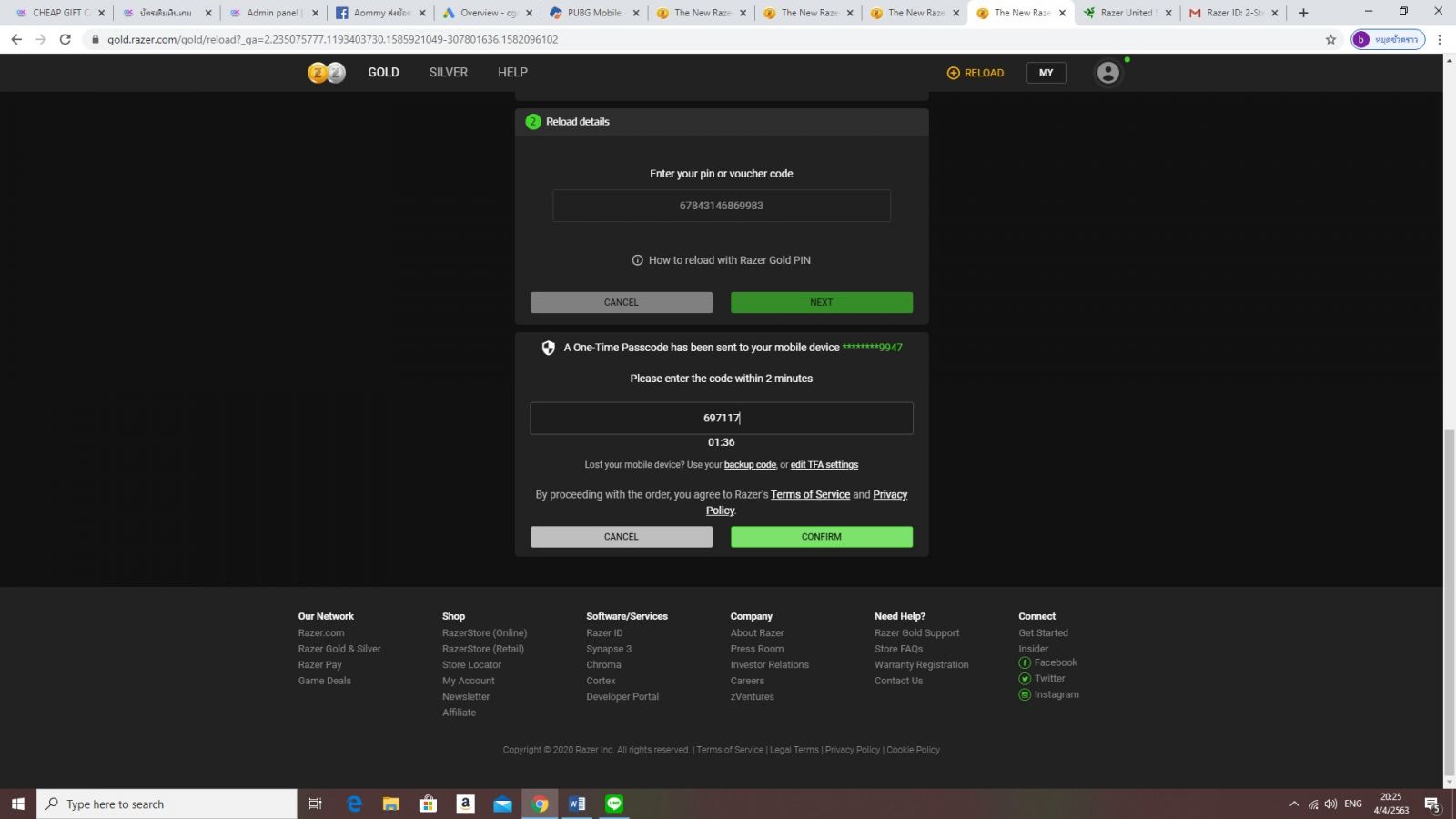
Task: Open a new browser tab
Action: (x=1303, y=13)
